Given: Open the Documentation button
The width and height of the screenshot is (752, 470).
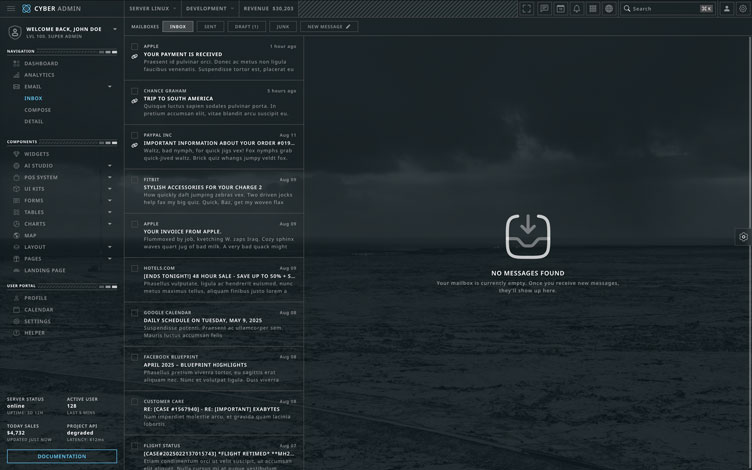Looking at the screenshot, I should click(62, 456).
